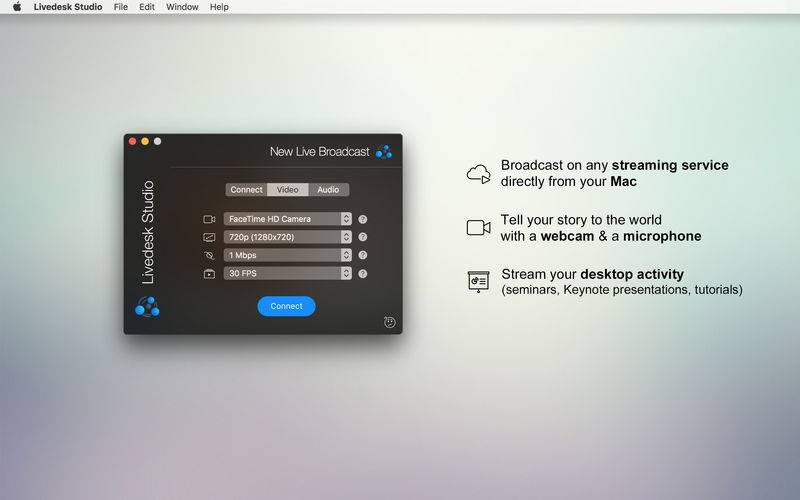The image size is (800, 500).
Task: Open the Window menu
Action: click(x=182, y=7)
